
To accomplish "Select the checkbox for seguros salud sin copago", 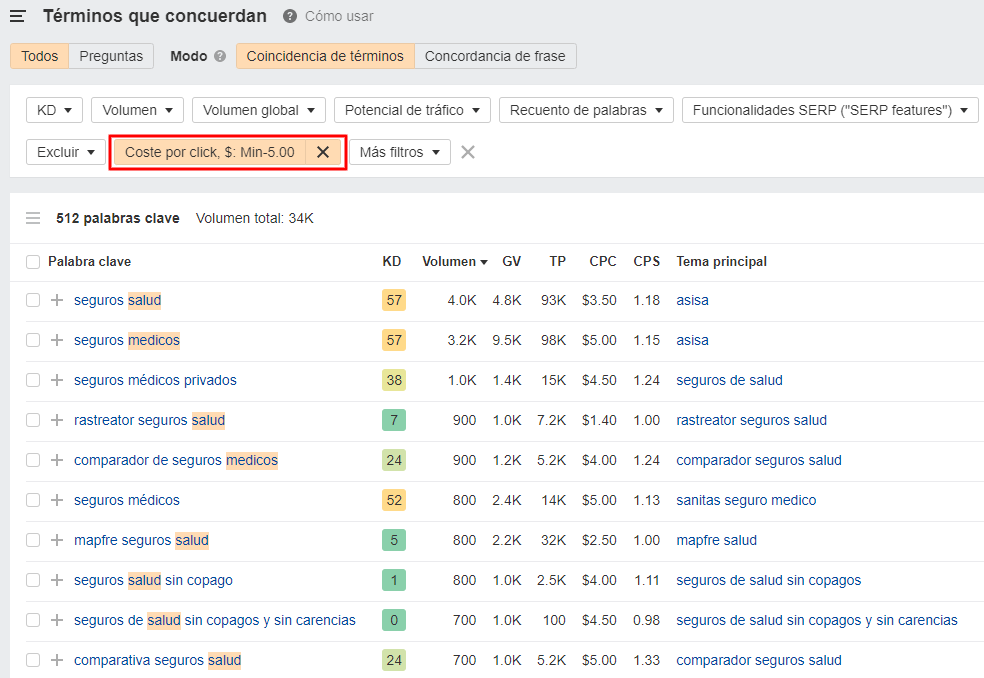I will [33, 580].
